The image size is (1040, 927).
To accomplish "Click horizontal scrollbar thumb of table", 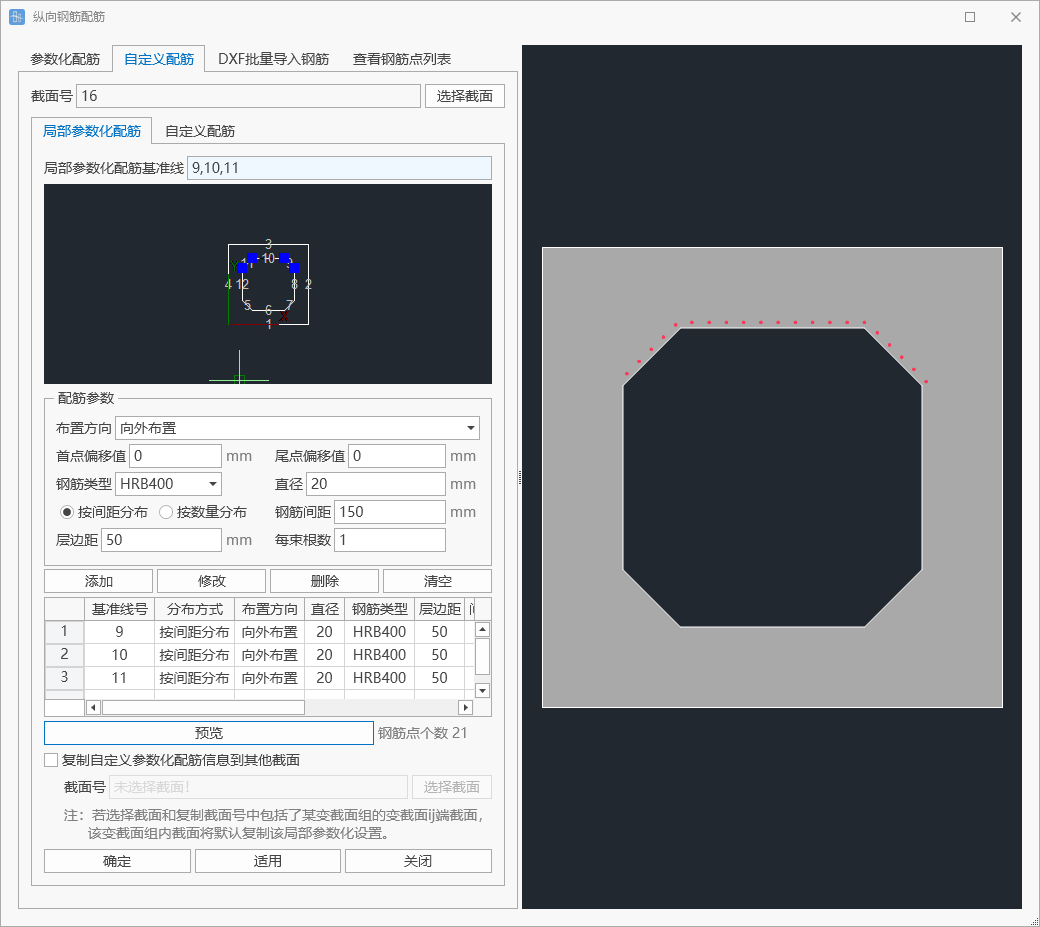I will (x=203, y=708).
